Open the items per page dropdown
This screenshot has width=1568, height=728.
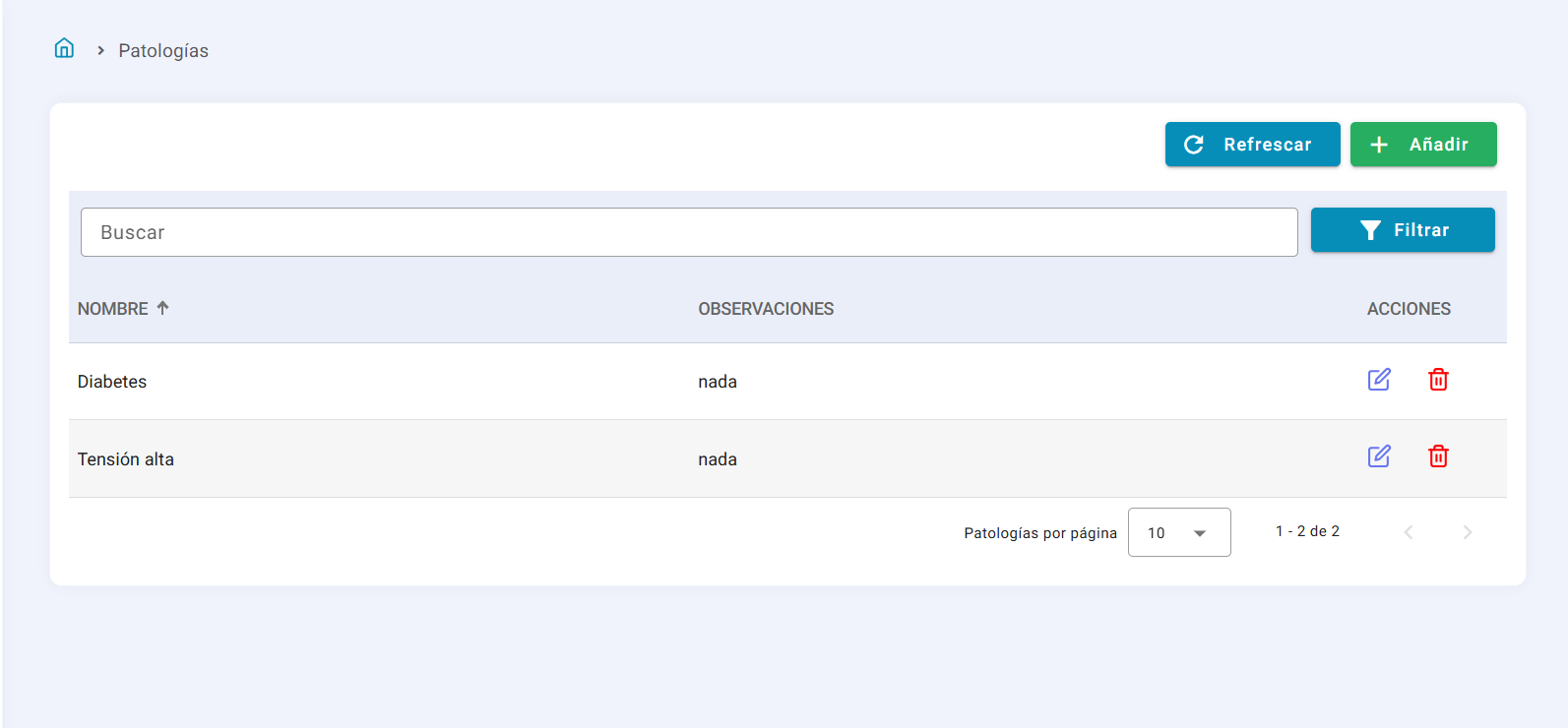1178,532
